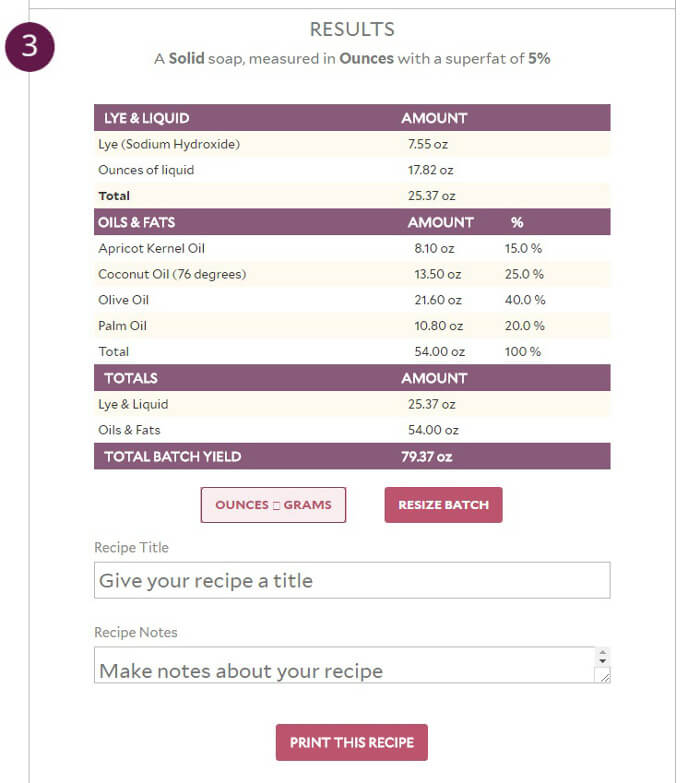Viewport: 700px width, 783px height.
Task: Select the Lye & Liquid table header
Action: pos(146,118)
